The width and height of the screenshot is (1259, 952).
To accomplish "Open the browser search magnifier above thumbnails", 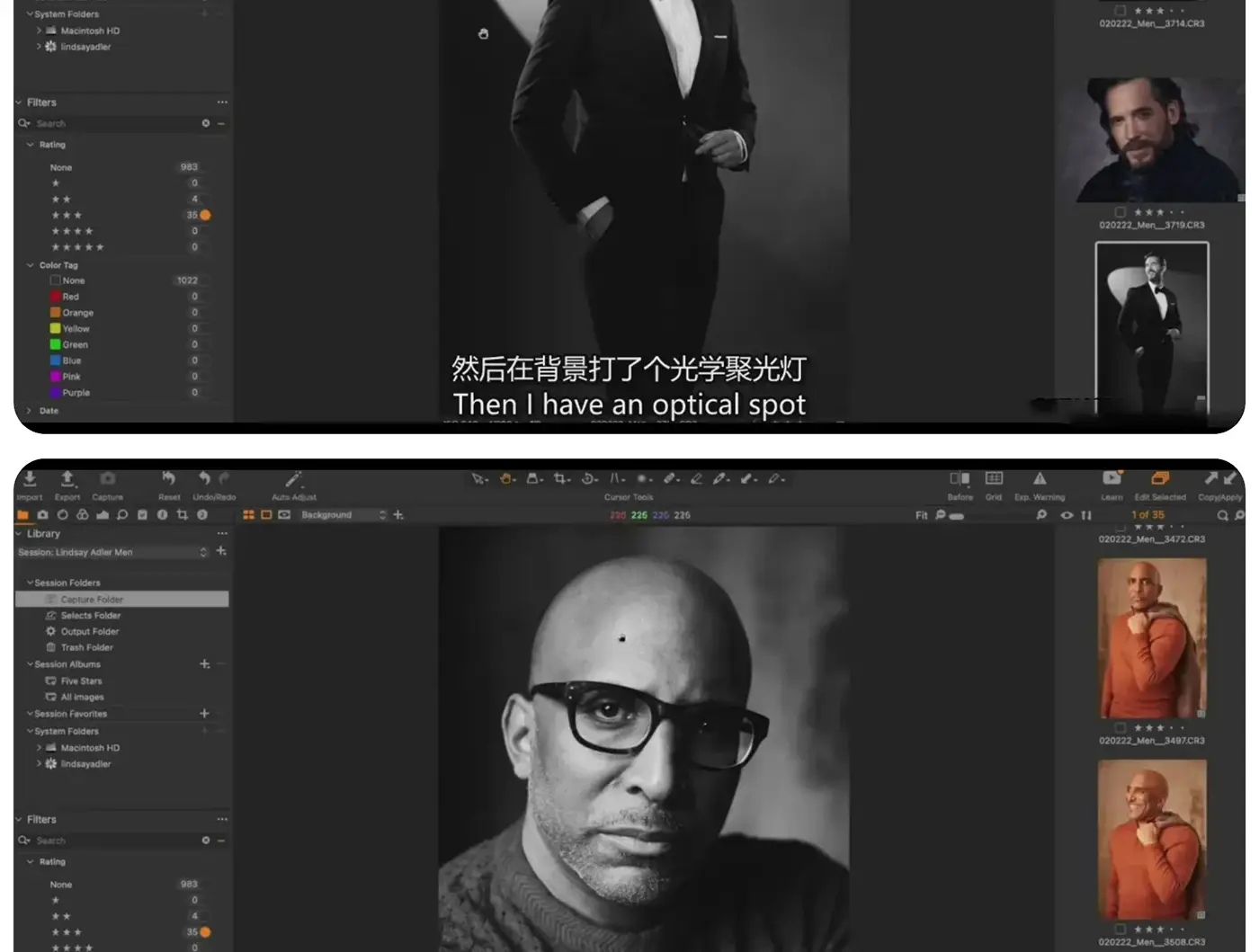I will tap(1223, 515).
